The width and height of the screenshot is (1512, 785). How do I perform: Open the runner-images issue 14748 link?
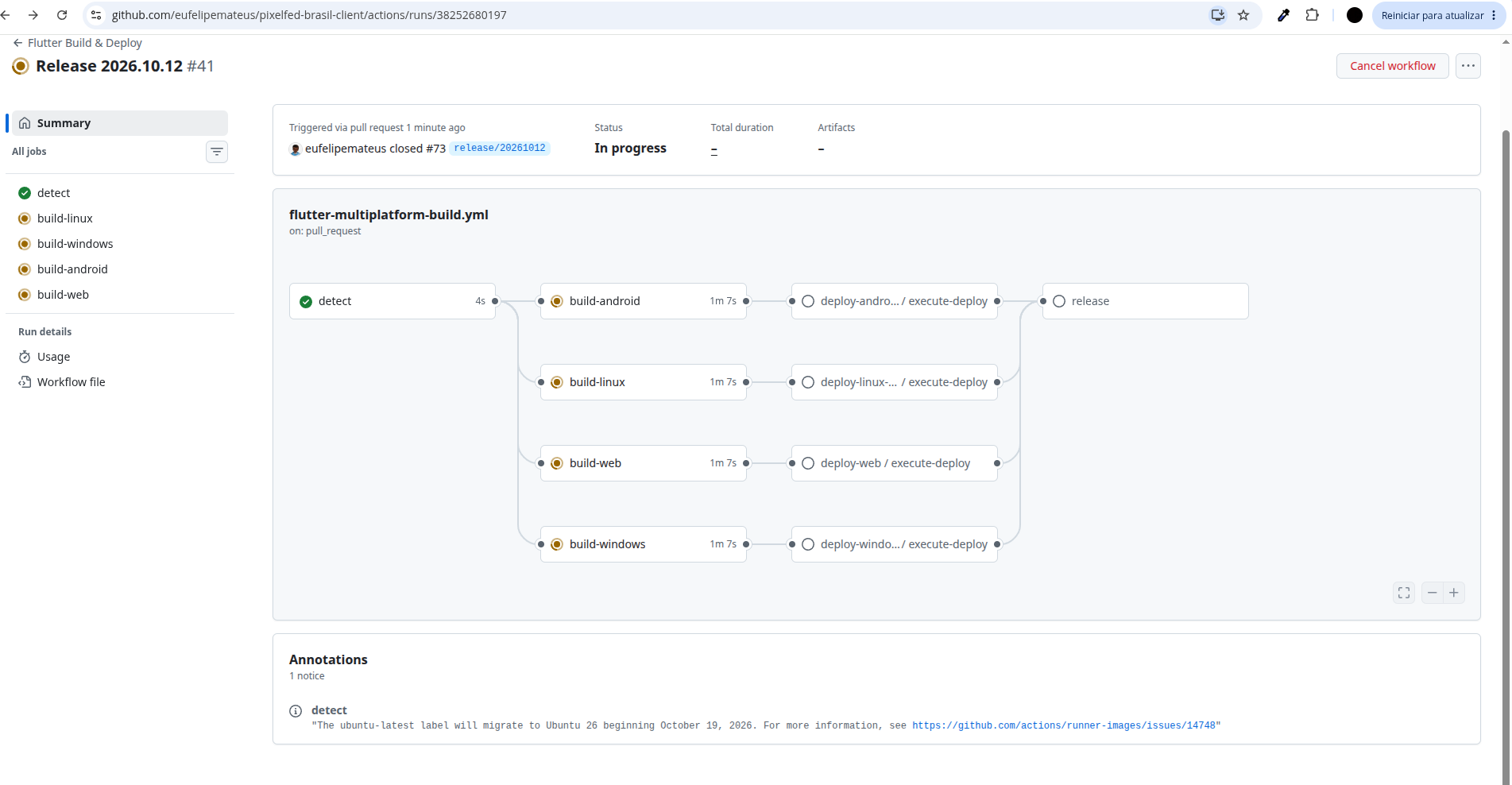(x=1063, y=725)
